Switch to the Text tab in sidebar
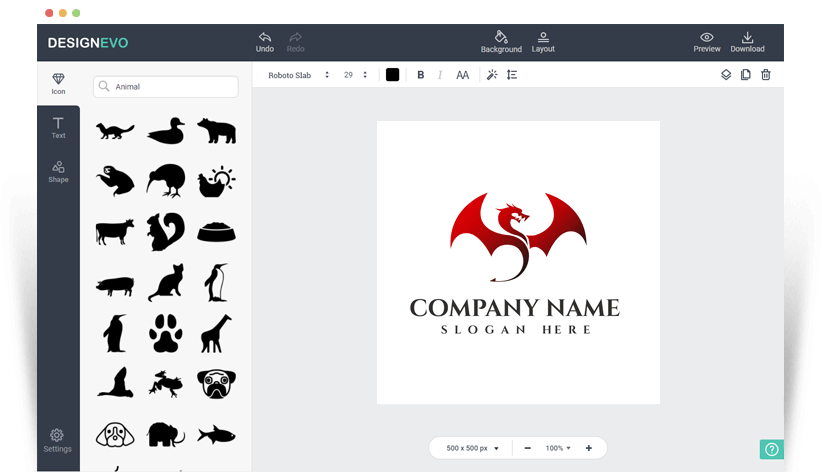 pos(58,127)
